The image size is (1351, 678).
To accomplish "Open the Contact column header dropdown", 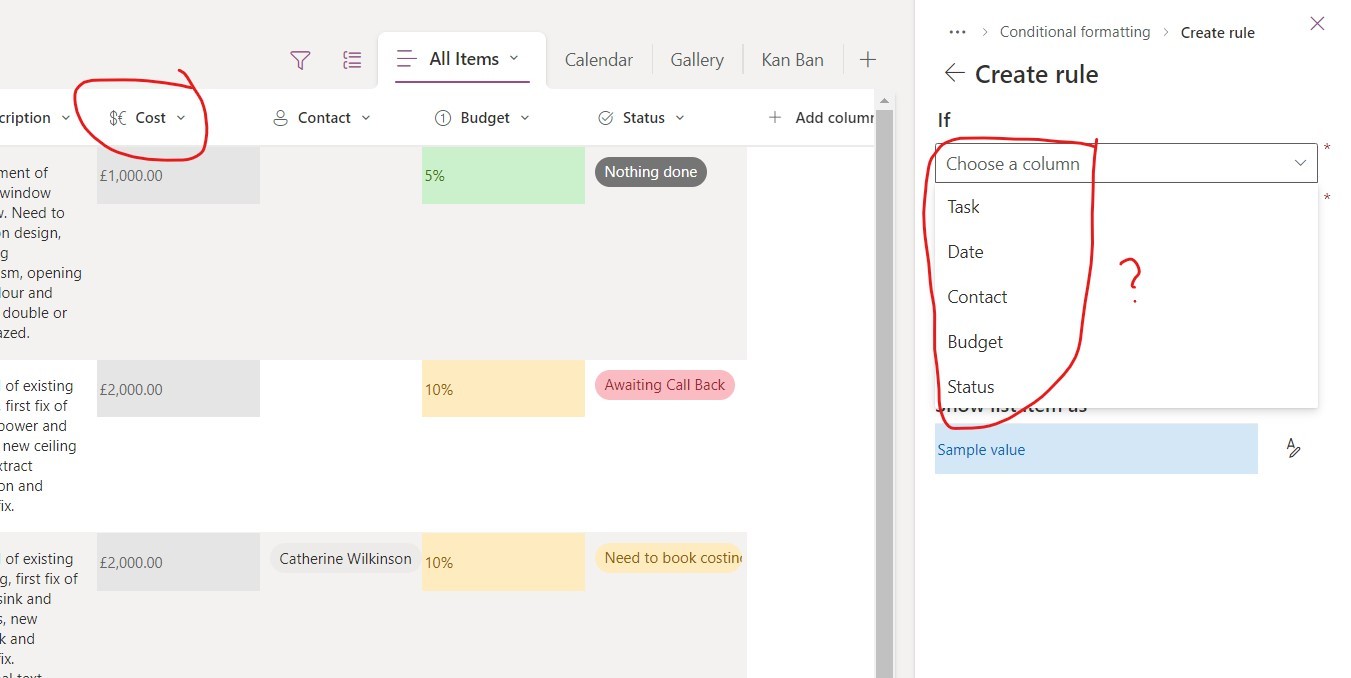I will [x=365, y=118].
